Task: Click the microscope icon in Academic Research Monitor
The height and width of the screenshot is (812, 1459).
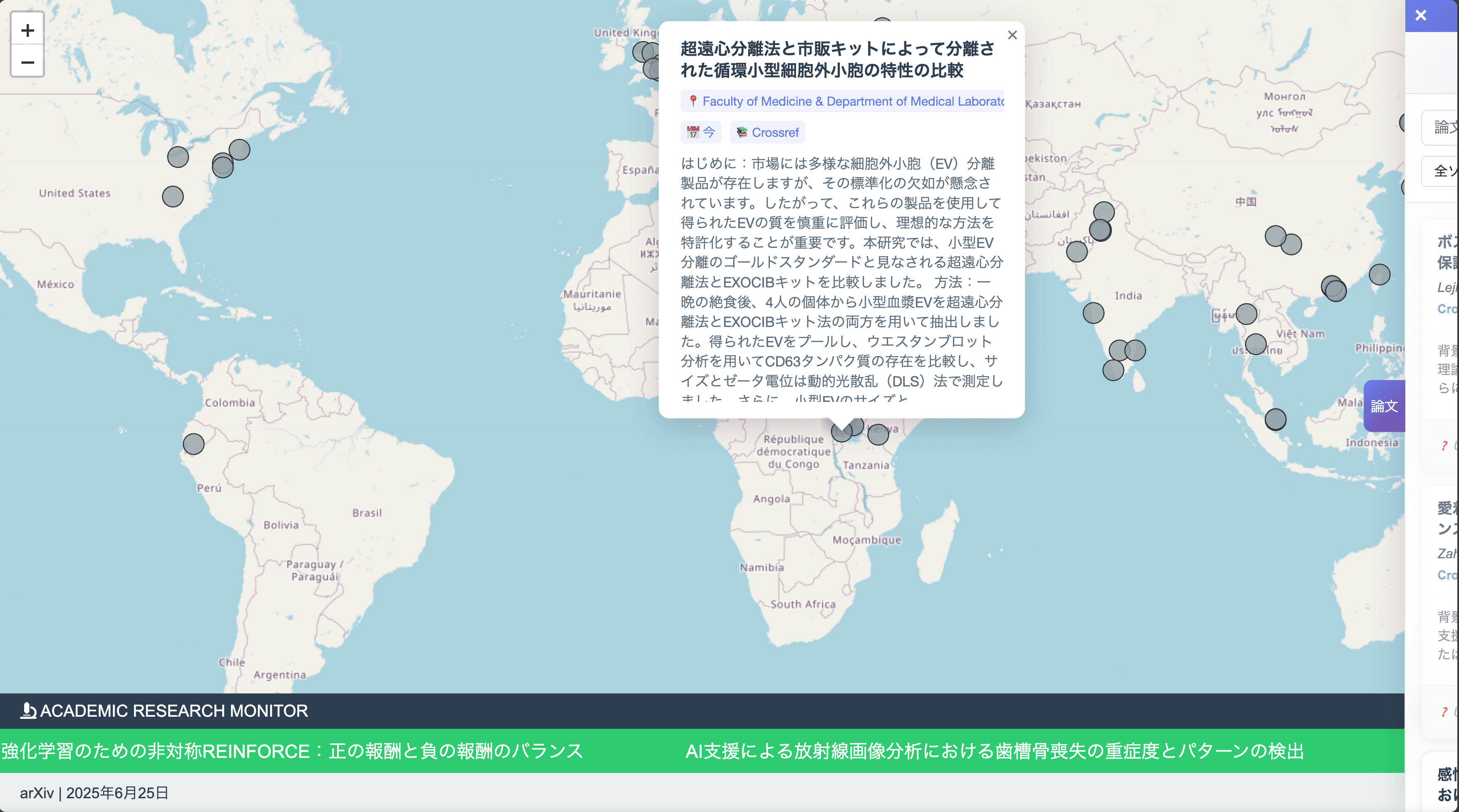Action: [x=28, y=710]
